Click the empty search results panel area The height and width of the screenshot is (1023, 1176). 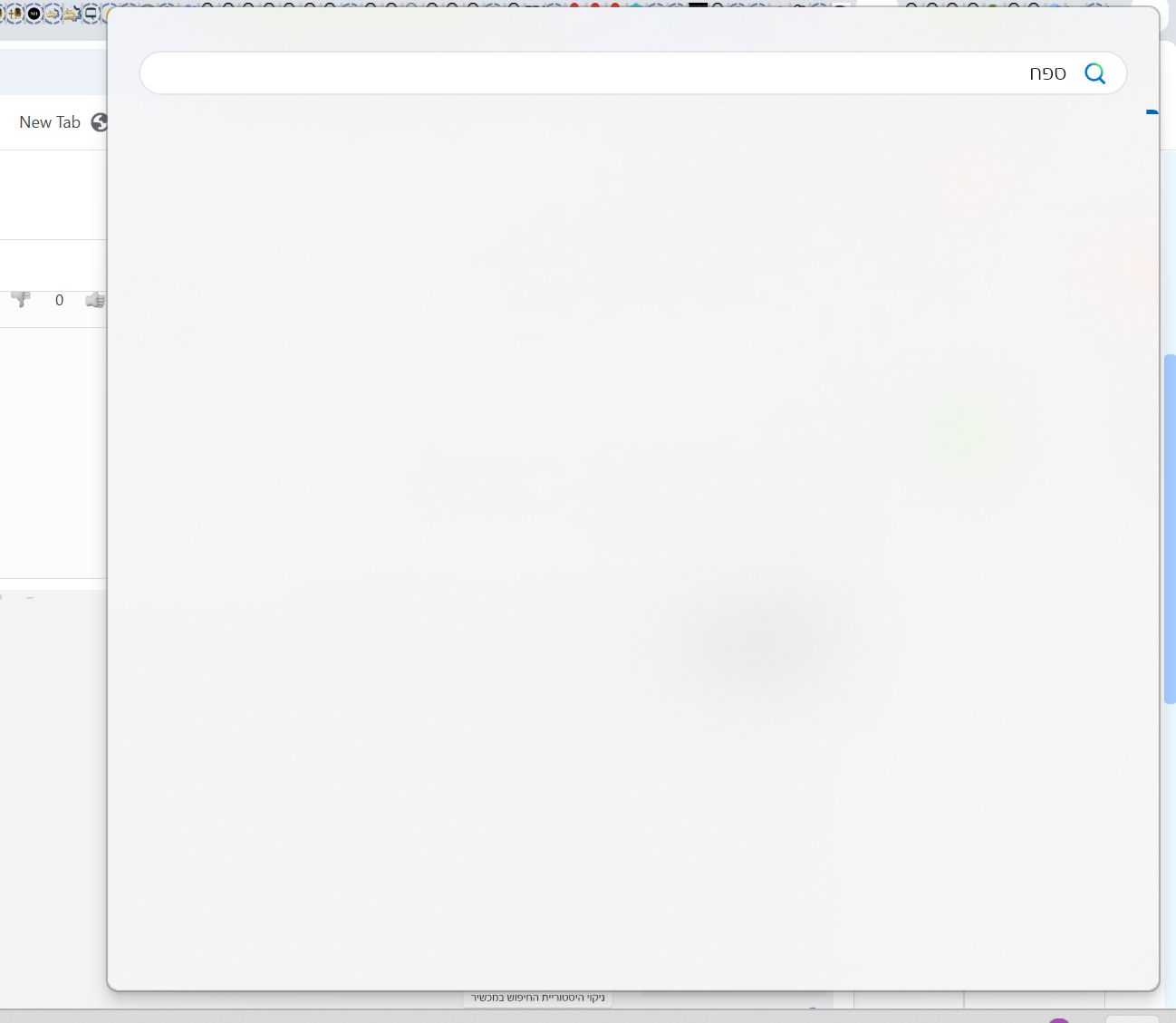pyautogui.click(x=632, y=544)
